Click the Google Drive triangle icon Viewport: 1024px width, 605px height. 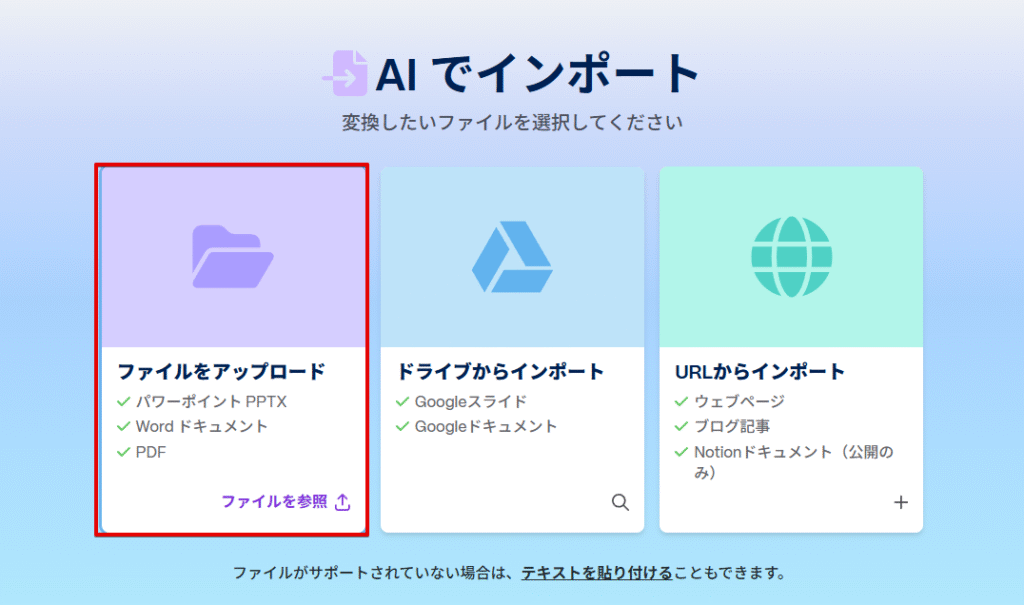pos(511,257)
